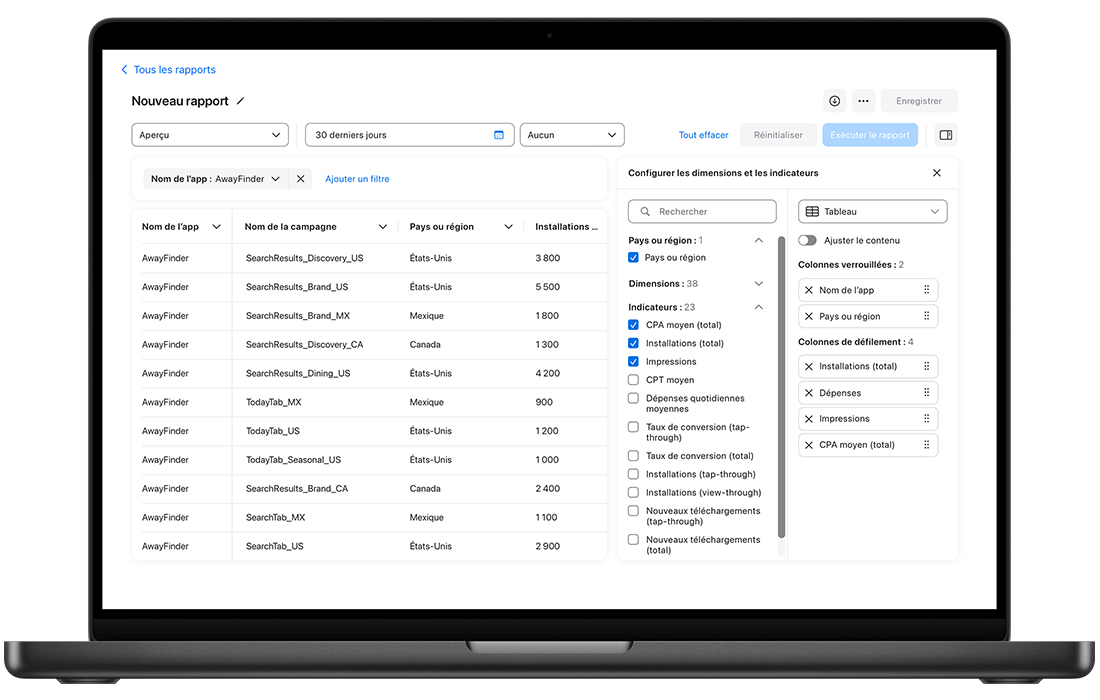This screenshot has height=700, width=1100.
Task: Expand the Dimensions section
Action: click(758, 284)
